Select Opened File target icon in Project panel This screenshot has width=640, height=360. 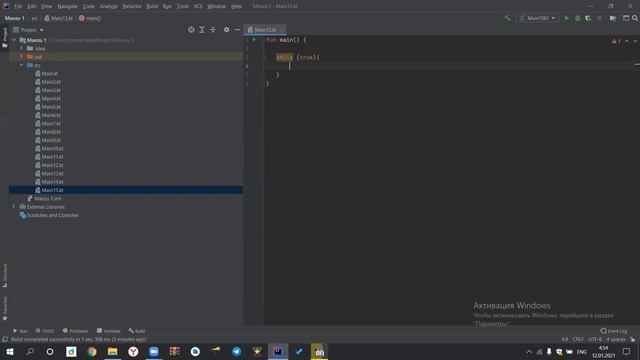click(191, 30)
